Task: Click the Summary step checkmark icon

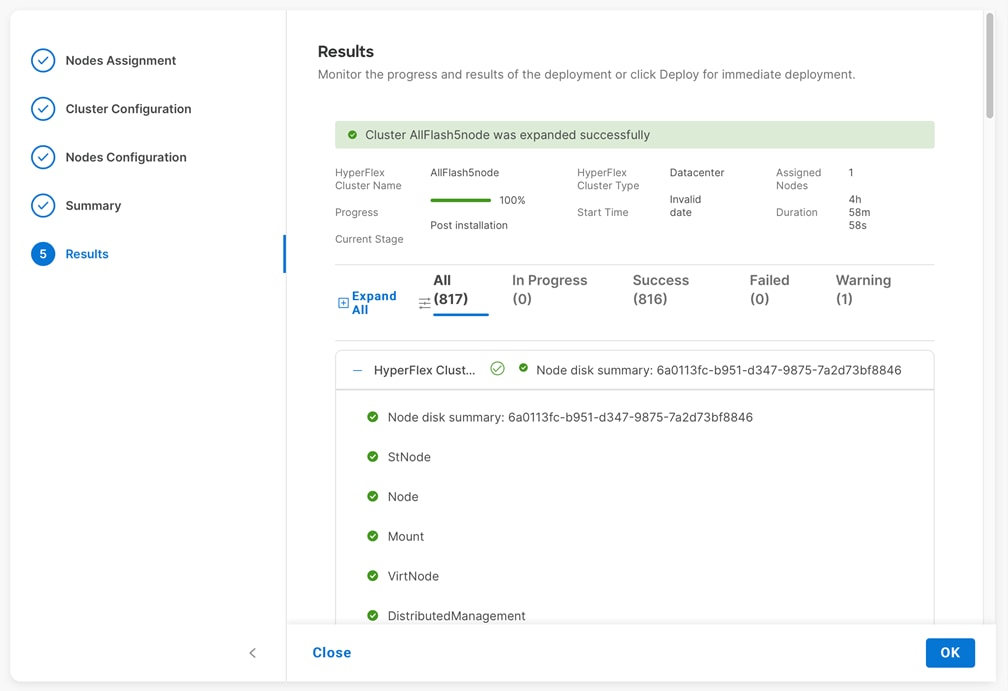Action: [x=43, y=206]
